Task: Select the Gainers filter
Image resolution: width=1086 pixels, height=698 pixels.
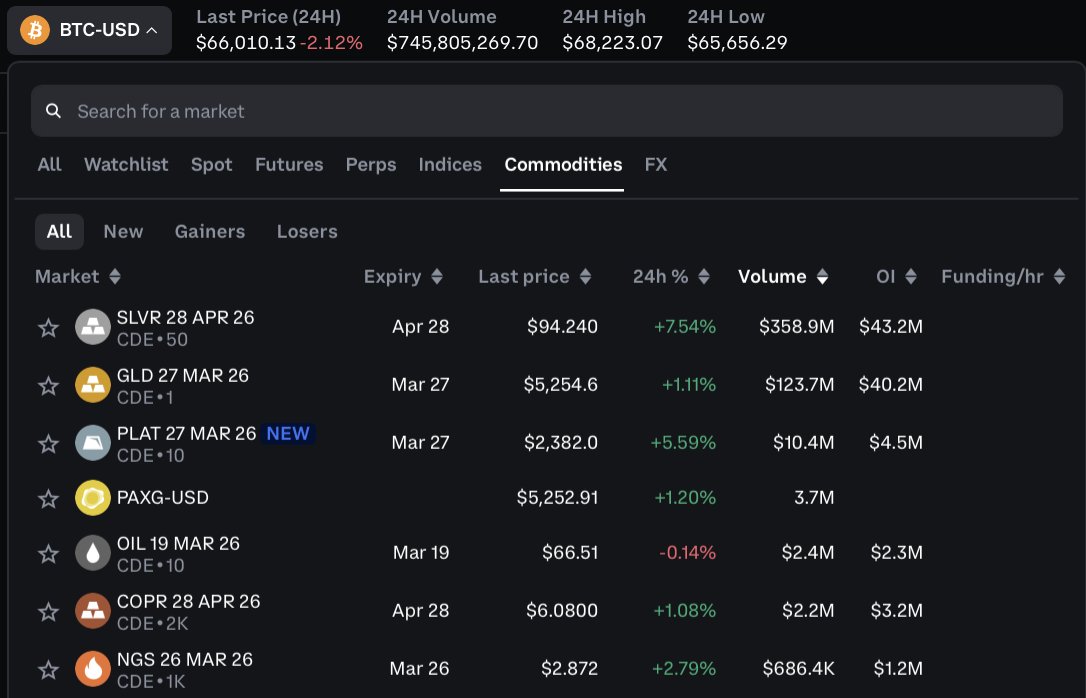Action: tap(209, 231)
